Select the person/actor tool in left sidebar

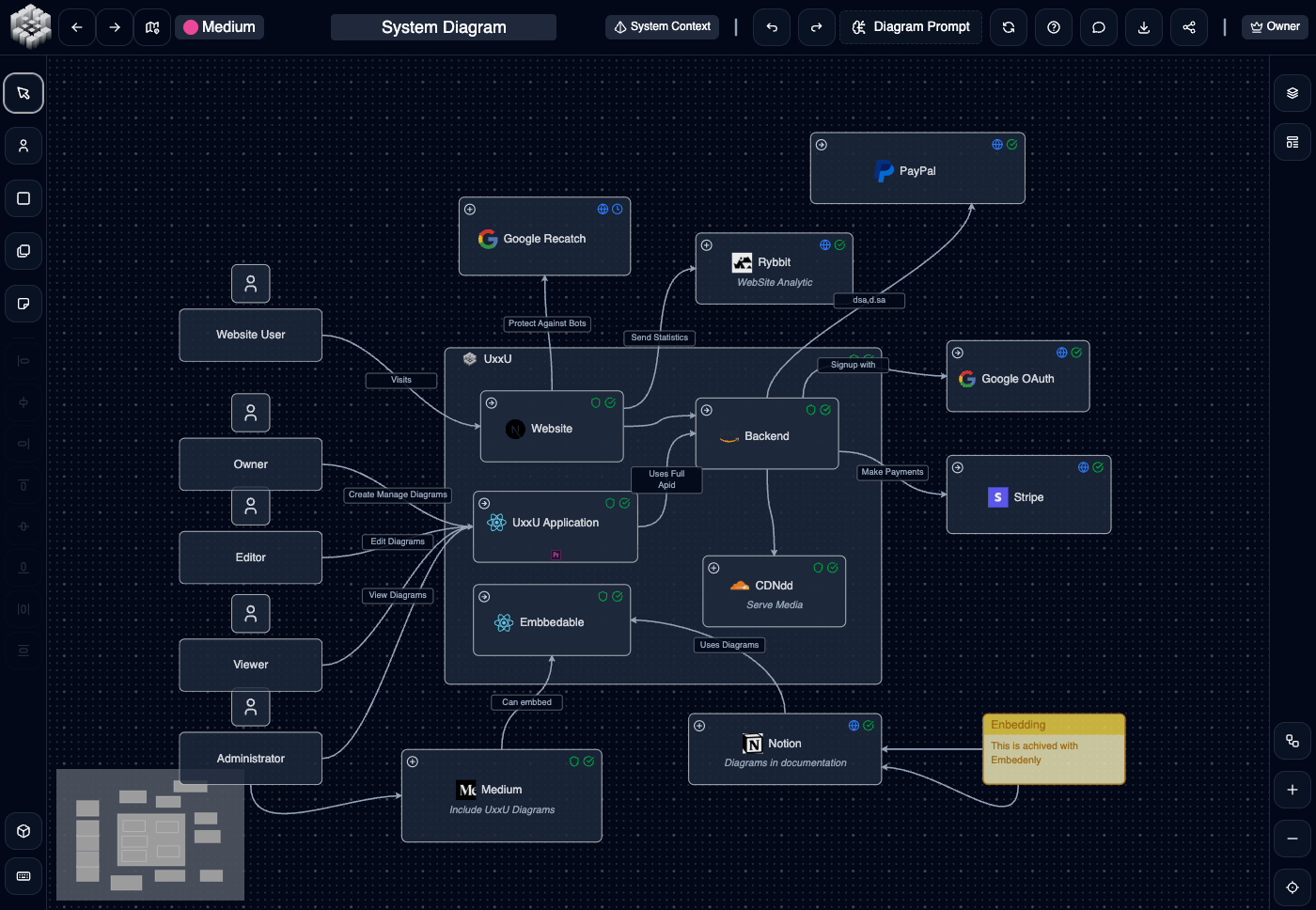23,146
